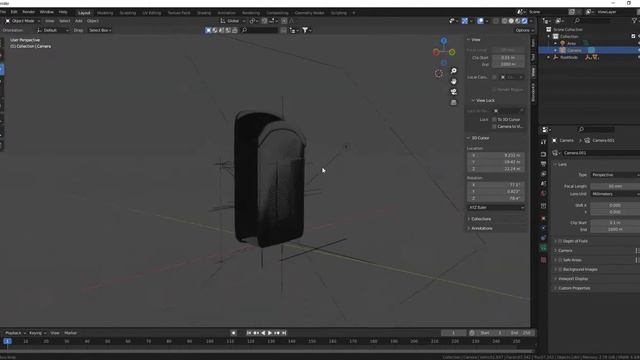Click the Scene Collection icon in outliner
The width and height of the screenshot is (640, 360).
point(549,29)
